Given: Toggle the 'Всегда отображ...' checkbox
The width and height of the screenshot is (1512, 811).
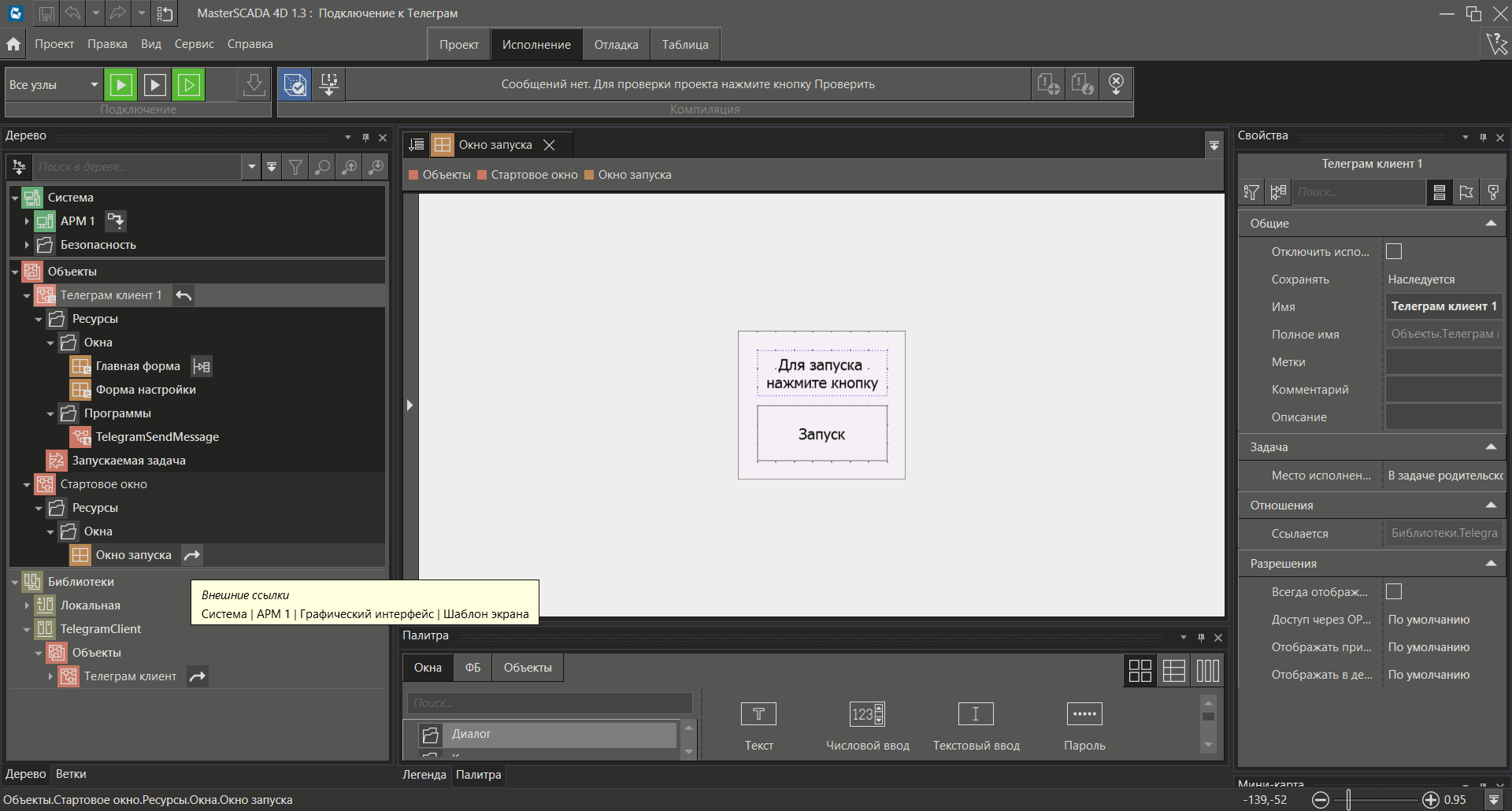Looking at the screenshot, I should [1394, 591].
